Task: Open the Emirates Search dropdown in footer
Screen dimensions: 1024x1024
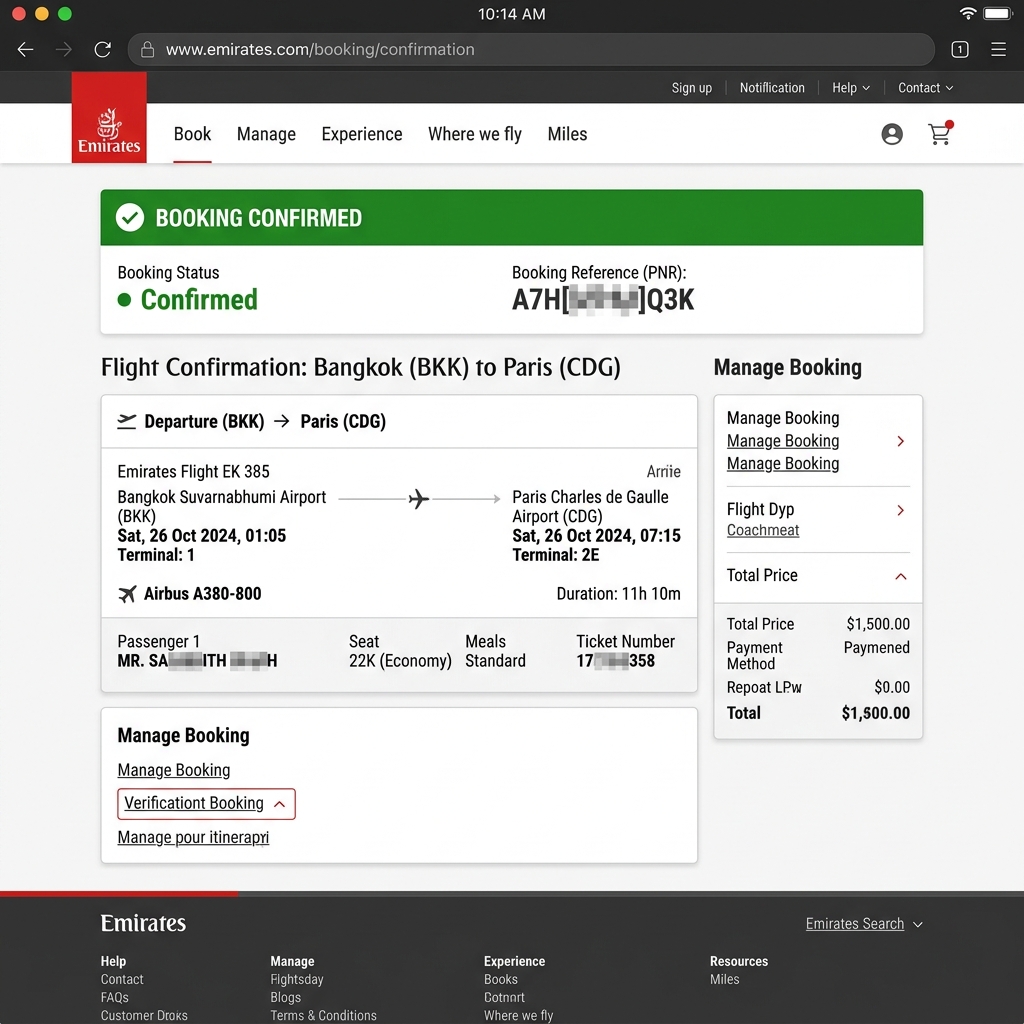Action: (x=863, y=923)
